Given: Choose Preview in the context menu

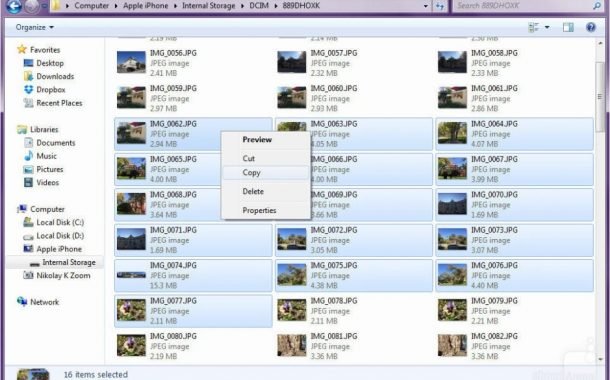Looking at the screenshot, I should click(257, 140).
